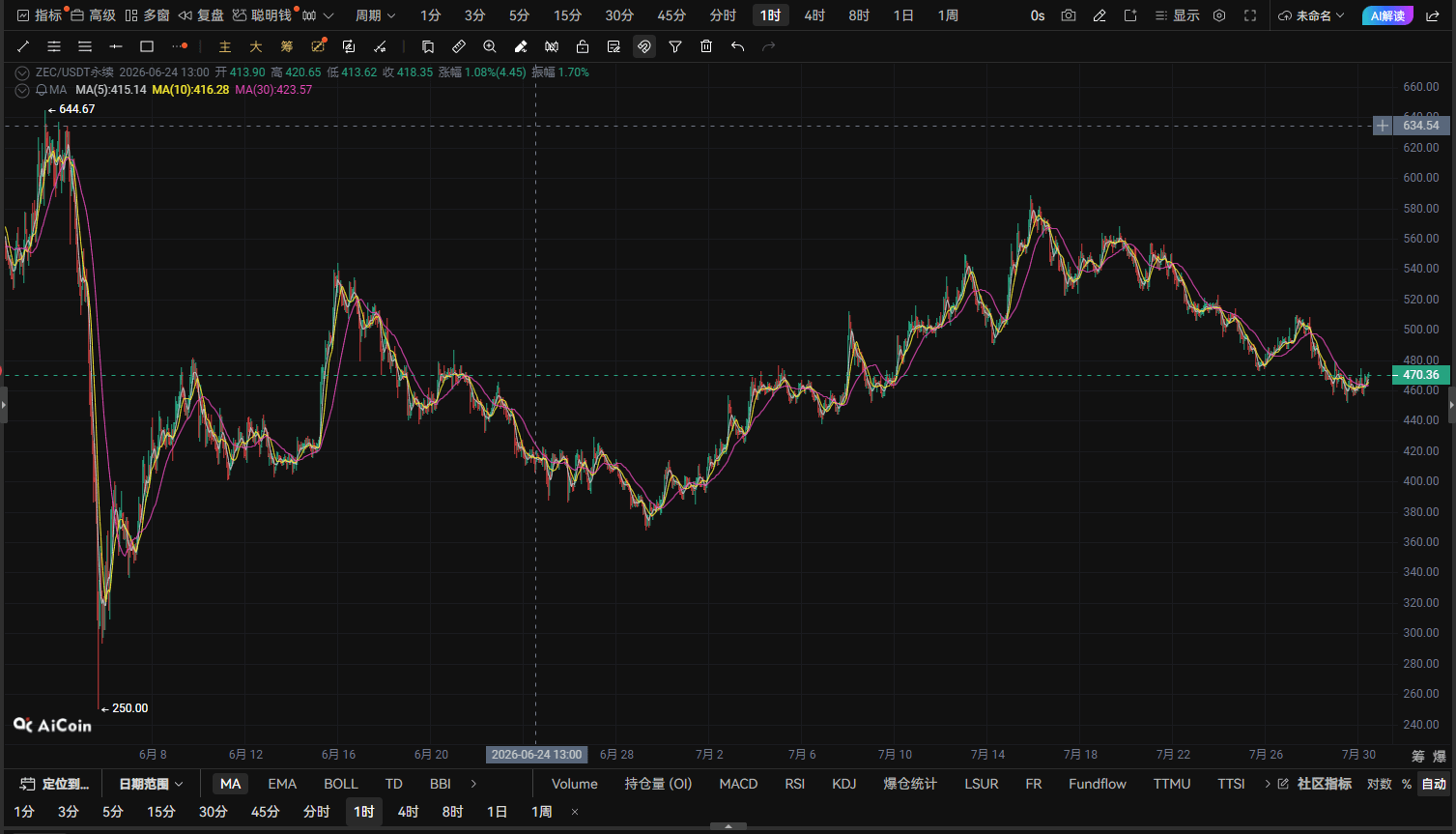Screen dimensions: 1456x834
Task: Enter fullscreen chart mode
Action: [x=1250, y=15]
